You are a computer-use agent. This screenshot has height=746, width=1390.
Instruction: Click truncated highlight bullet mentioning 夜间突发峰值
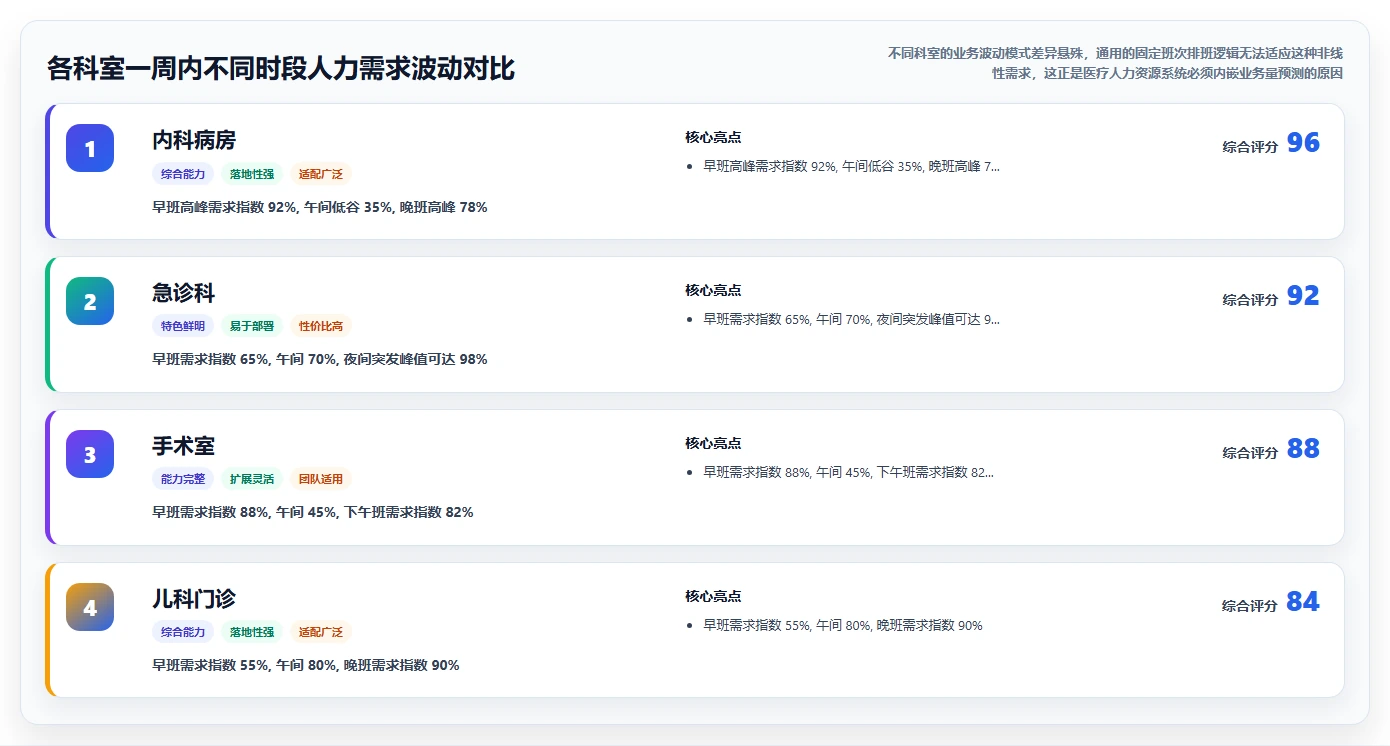(851, 320)
